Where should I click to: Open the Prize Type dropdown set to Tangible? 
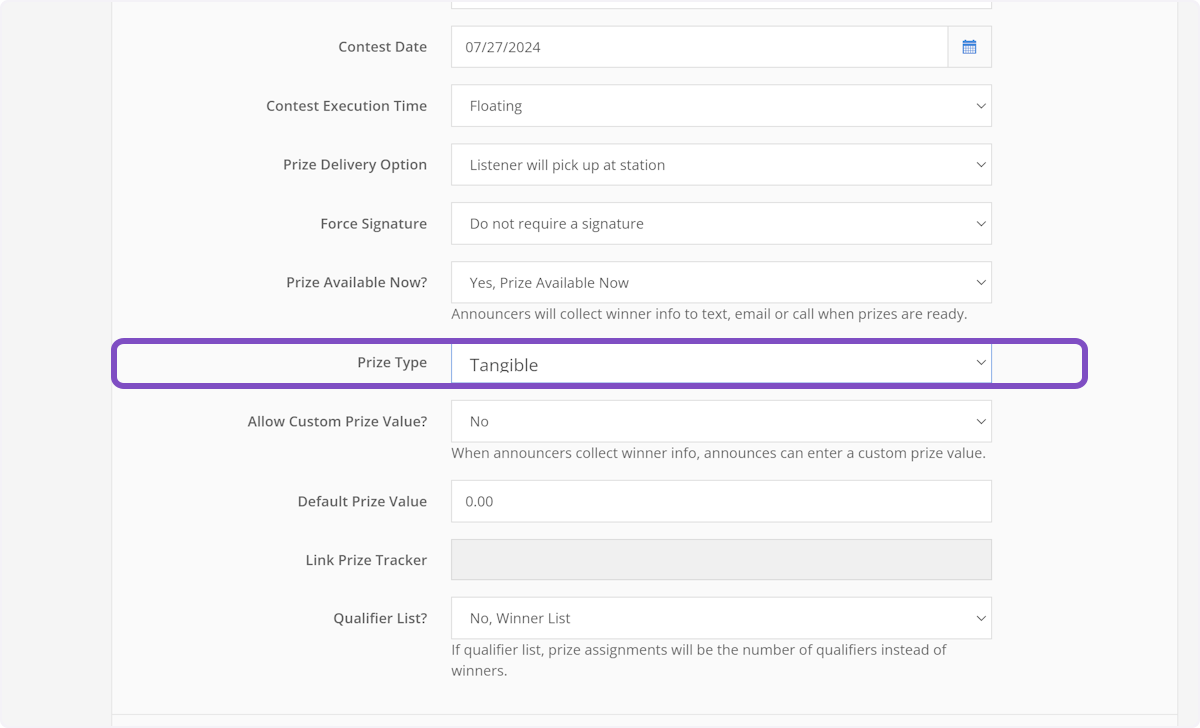pos(720,364)
